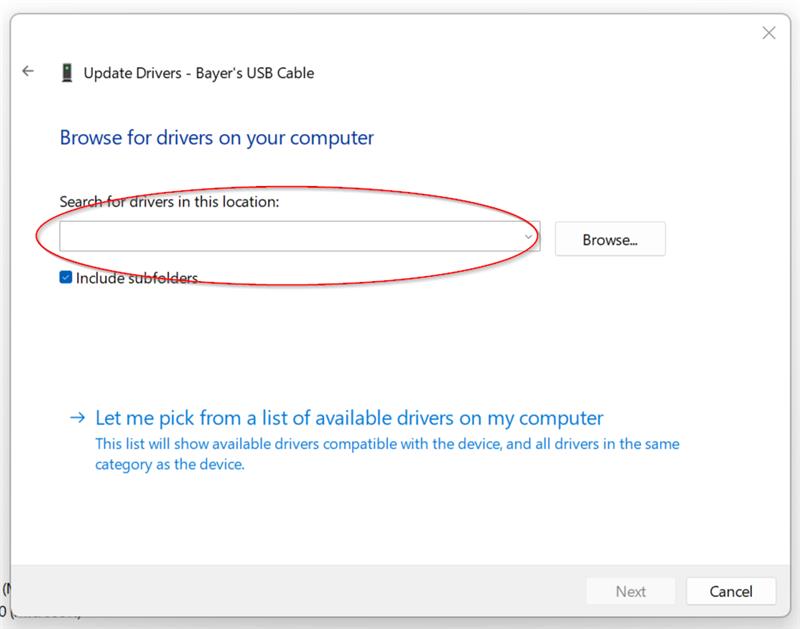Click the chevron on the location field
The width and height of the screenshot is (800, 629).
coord(528,236)
